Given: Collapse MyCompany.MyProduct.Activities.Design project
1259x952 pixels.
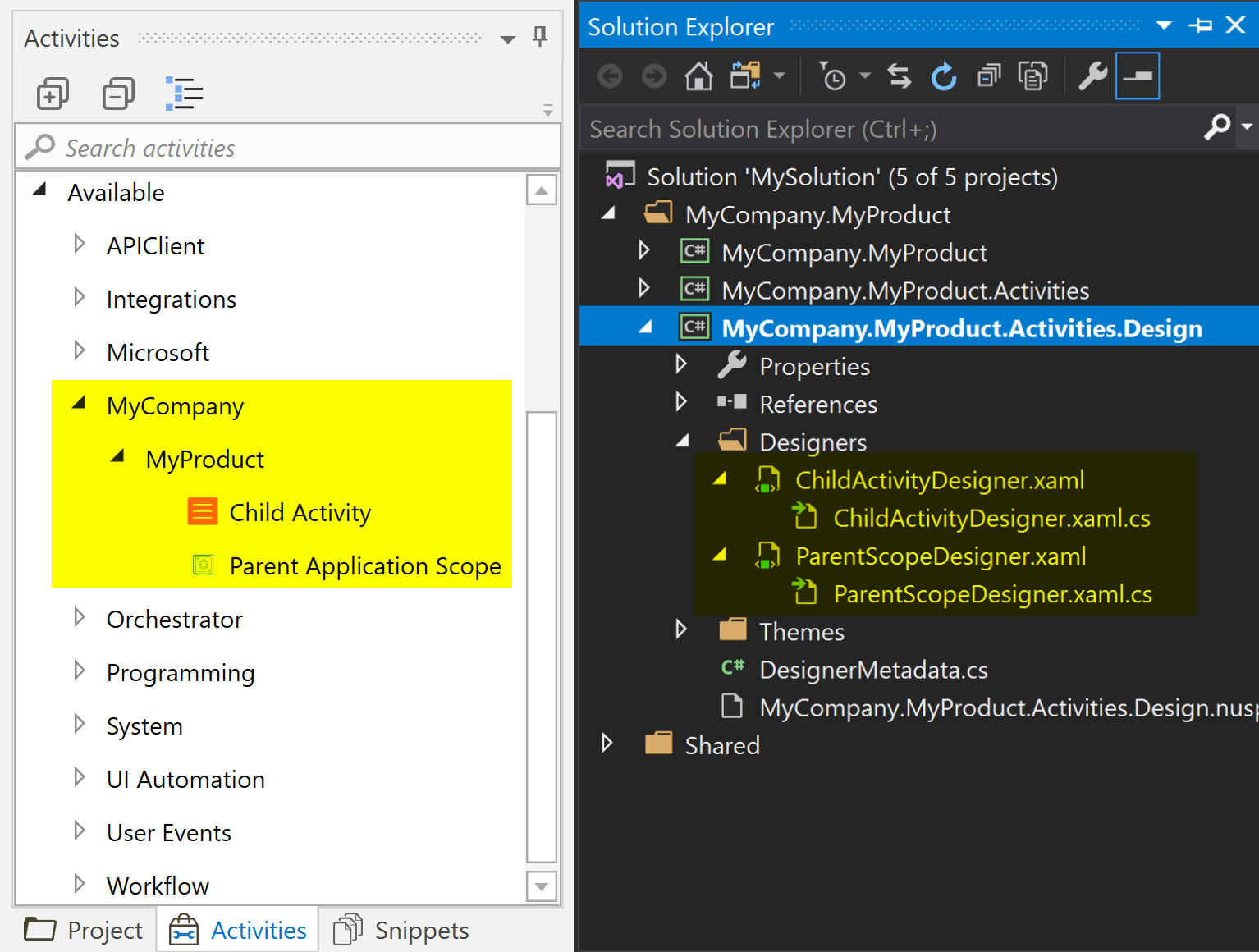Looking at the screenshot, I should point(646,326).
